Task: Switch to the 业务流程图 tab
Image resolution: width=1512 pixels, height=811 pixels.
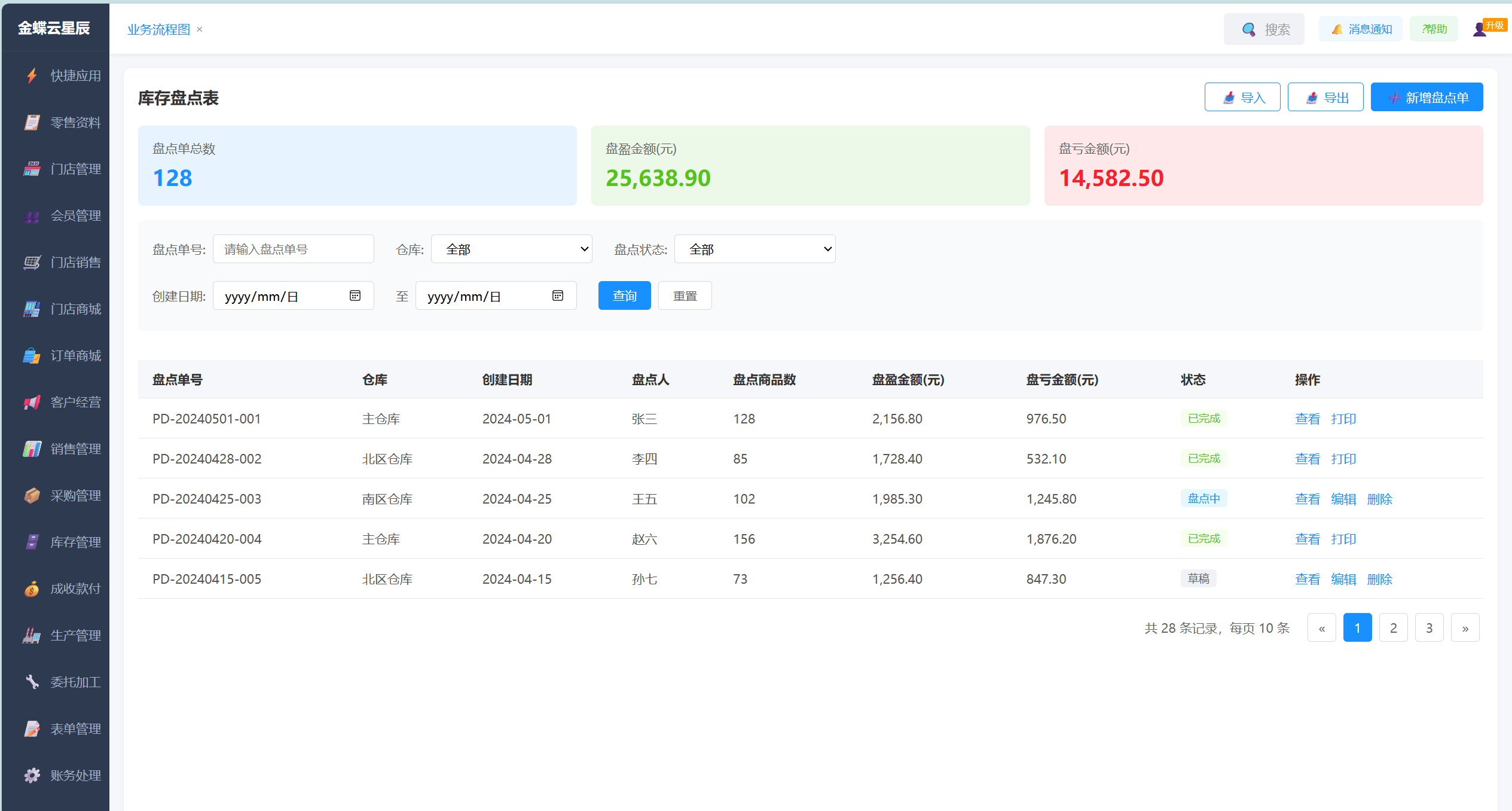Action: click(158, 29)
